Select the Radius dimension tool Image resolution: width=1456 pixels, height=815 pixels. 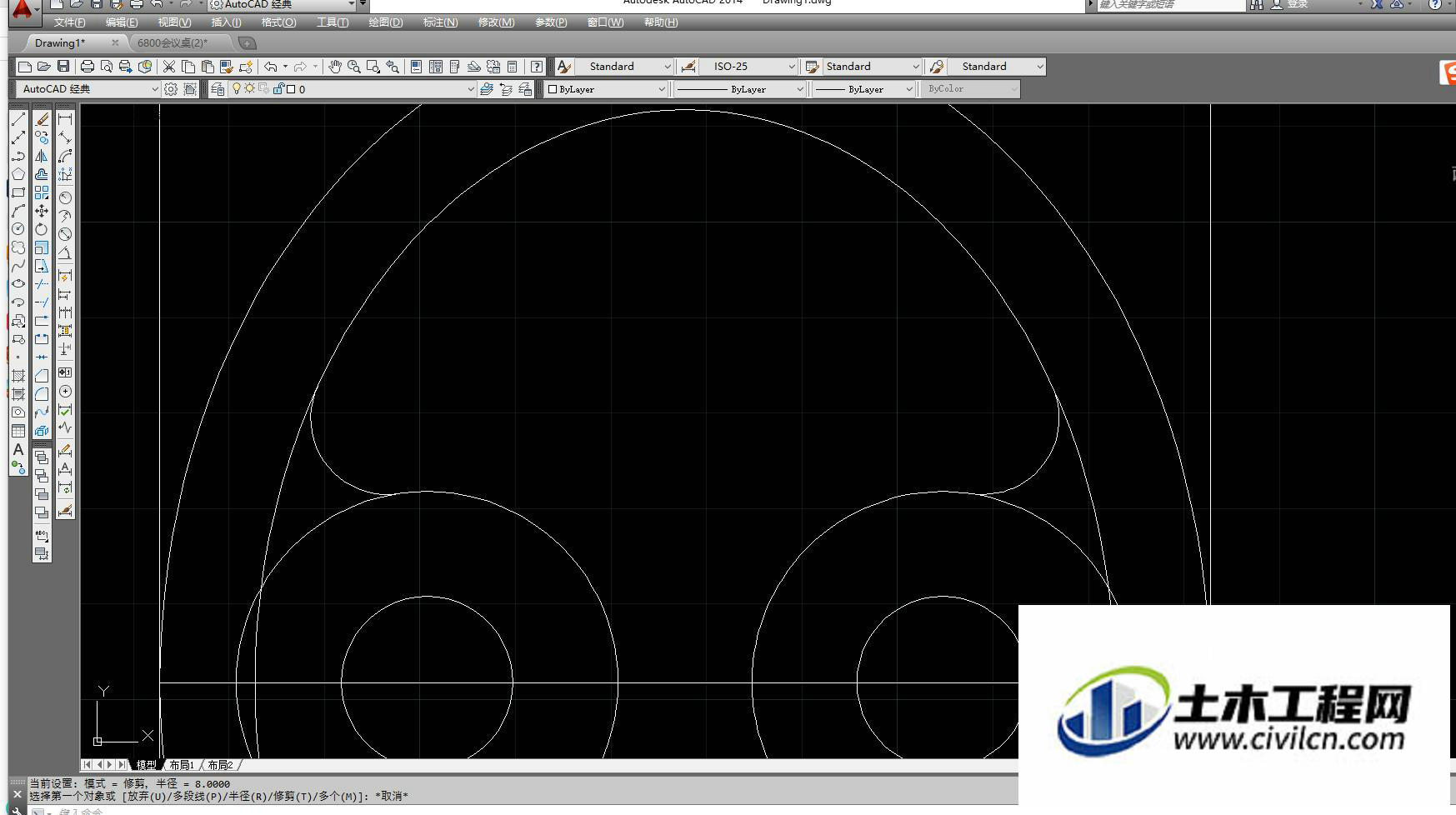65,197
